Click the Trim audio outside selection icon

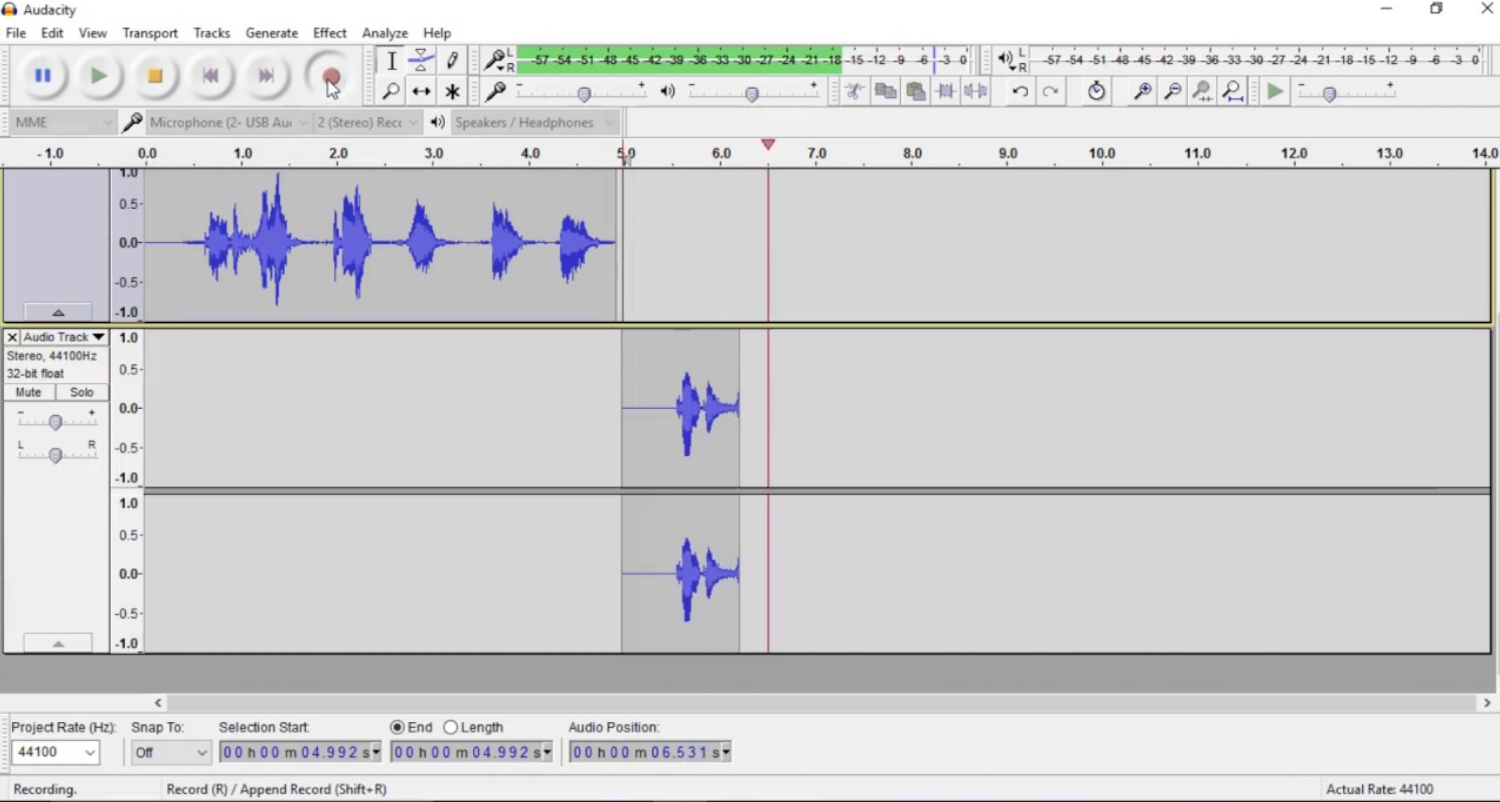tap(945, 91)
